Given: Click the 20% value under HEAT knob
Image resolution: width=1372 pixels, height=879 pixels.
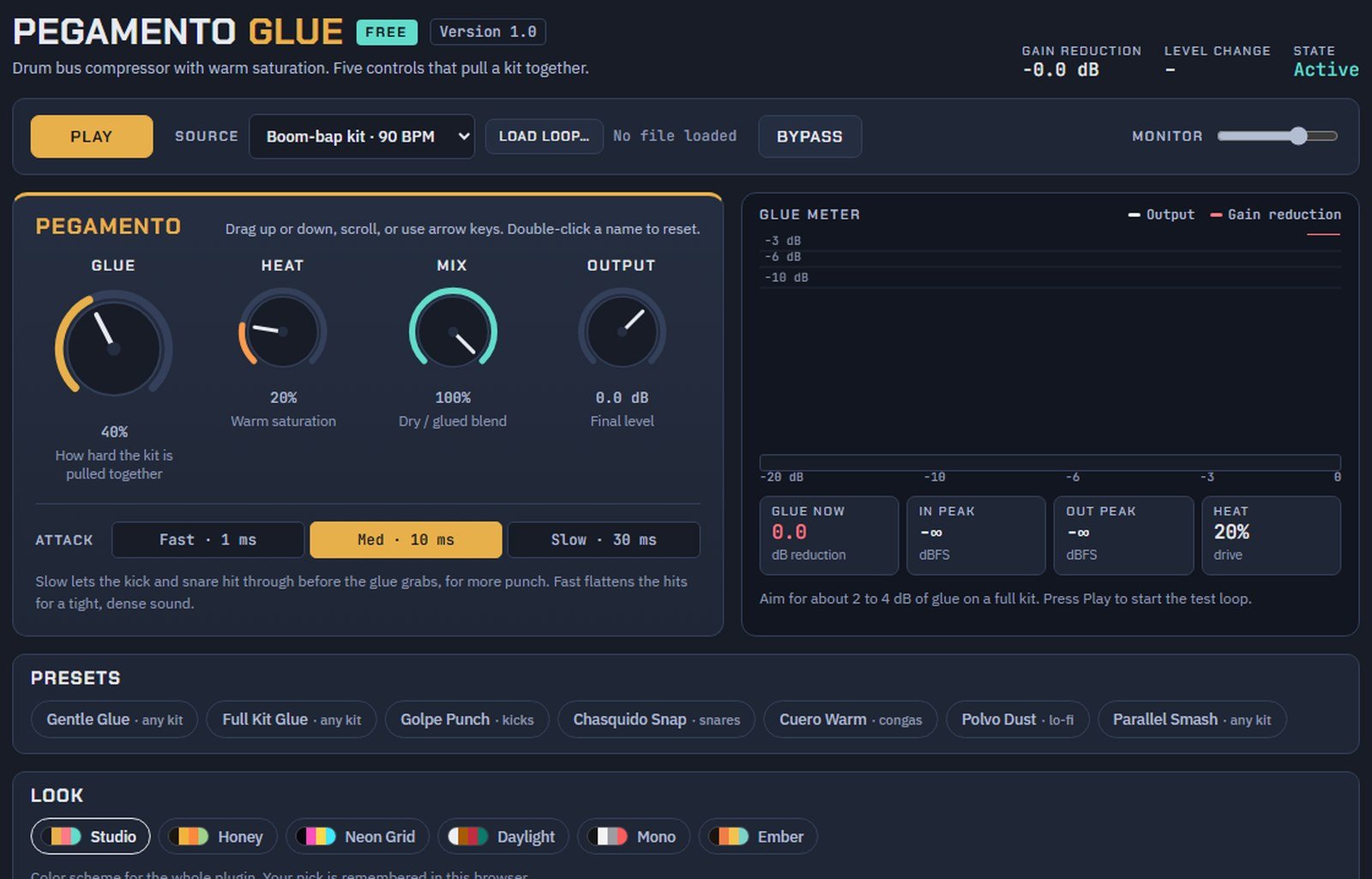Looking at the screenshot, I should (283, 397).
